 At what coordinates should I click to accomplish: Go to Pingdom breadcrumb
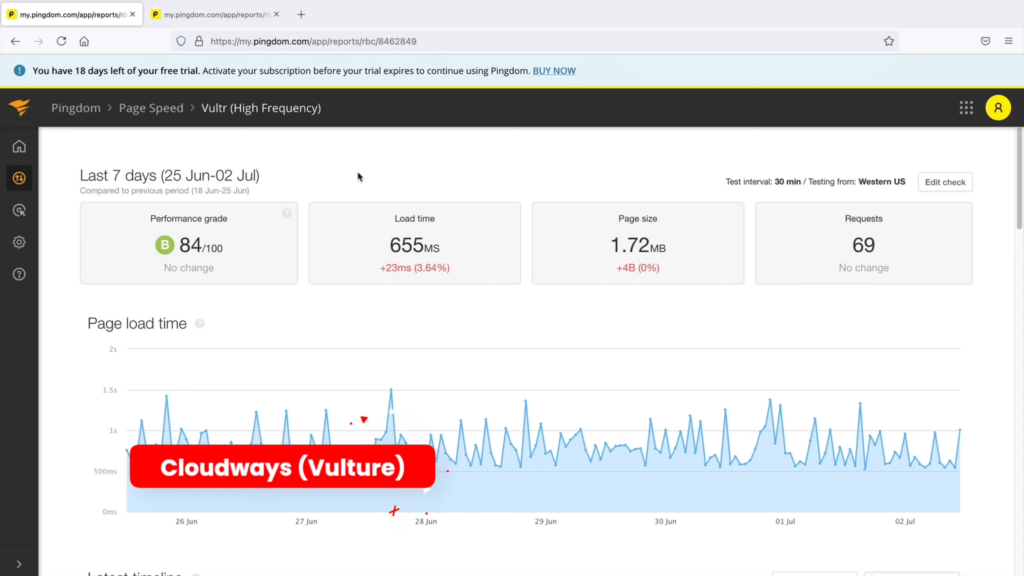(x=76, y=108)
